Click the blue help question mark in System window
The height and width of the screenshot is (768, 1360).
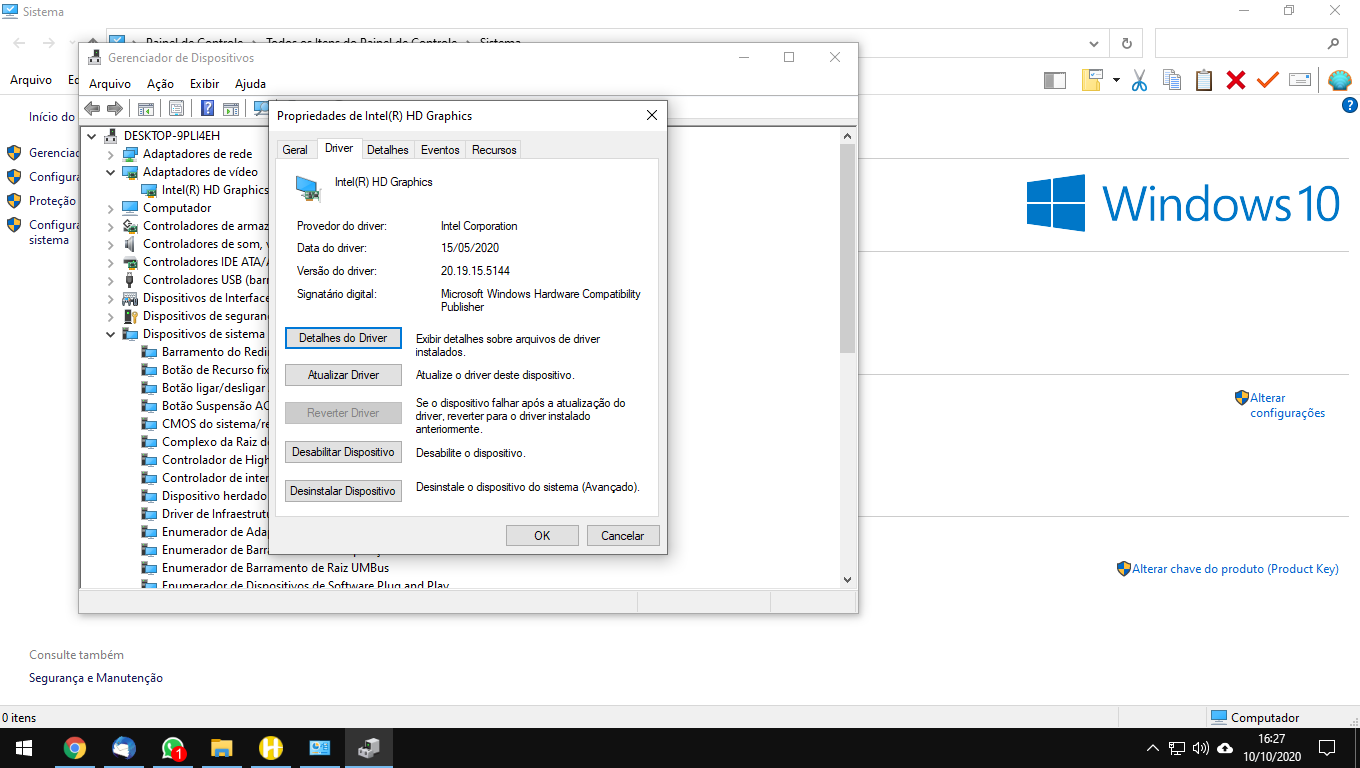coord(1349,106)
